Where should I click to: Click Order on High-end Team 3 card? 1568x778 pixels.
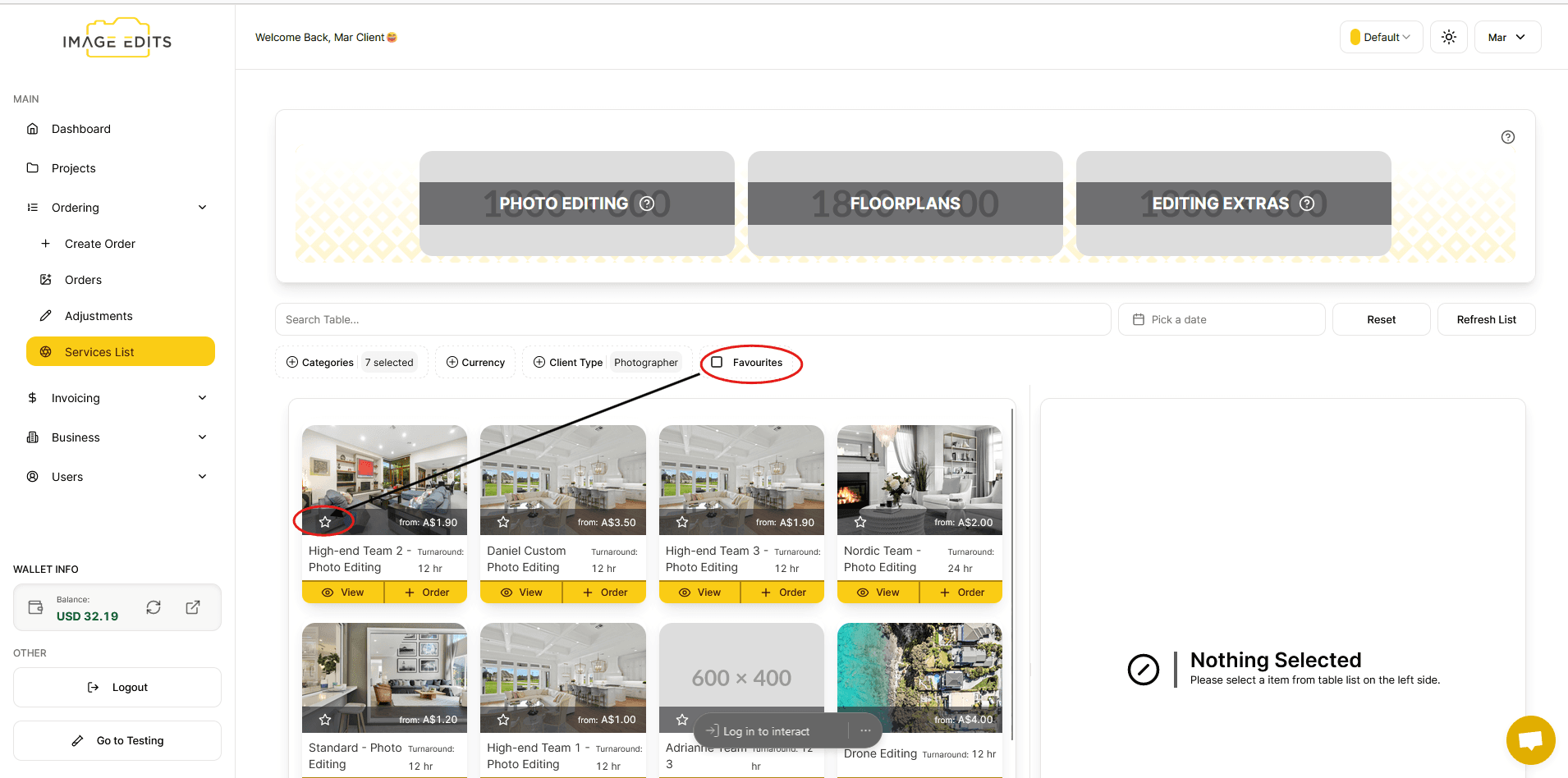point(782,592)
